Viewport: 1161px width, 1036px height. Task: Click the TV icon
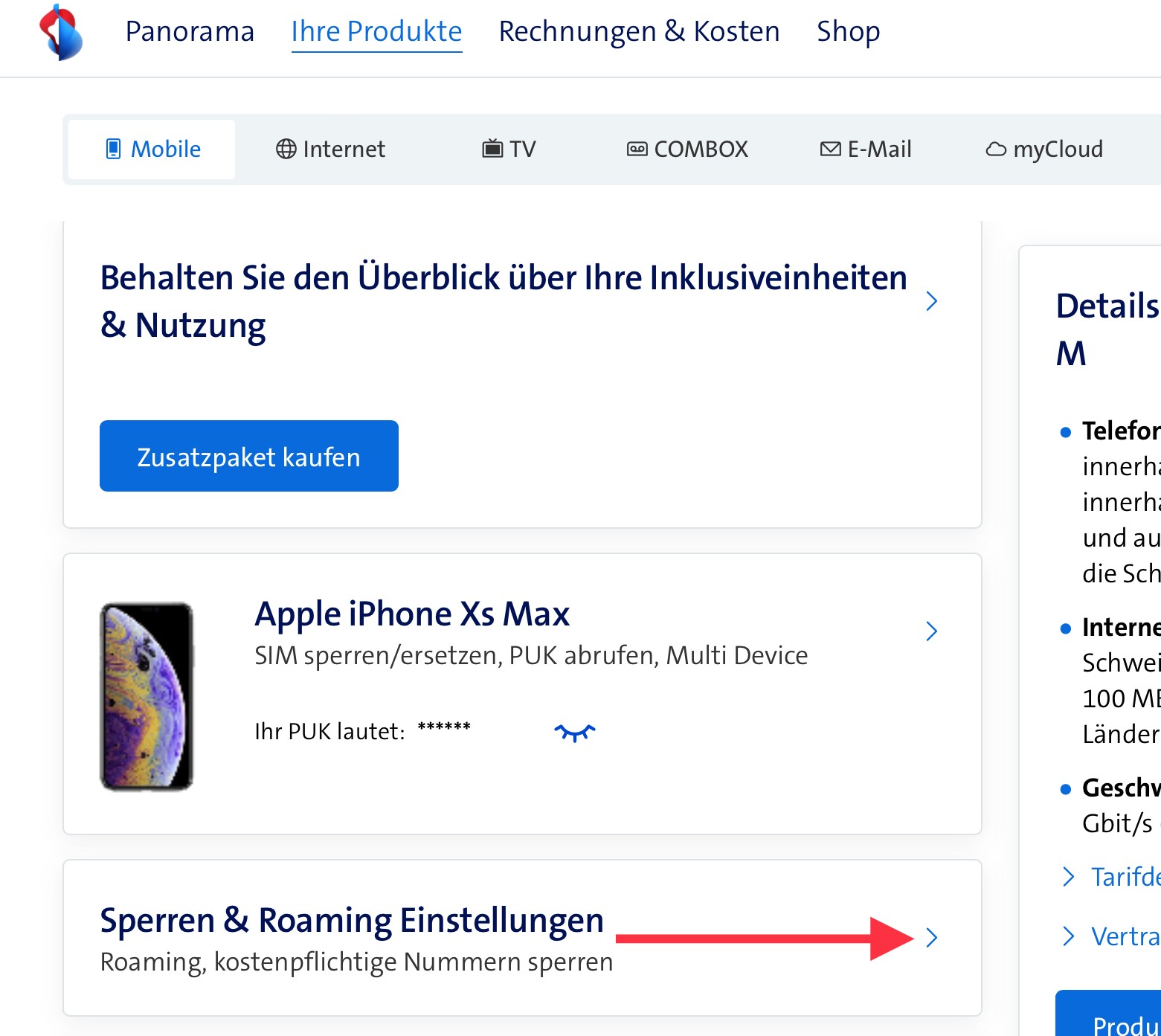[492, 149]
